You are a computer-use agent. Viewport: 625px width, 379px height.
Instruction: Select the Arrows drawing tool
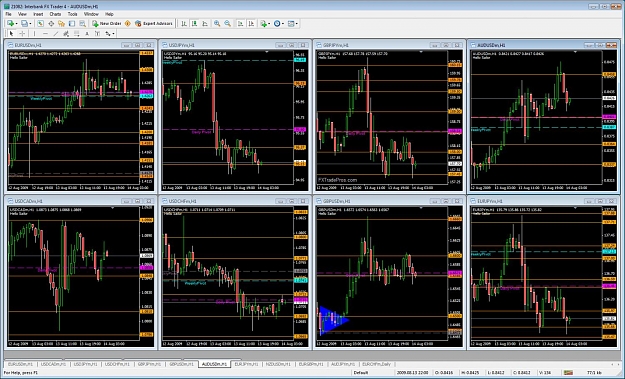tap(108, 33)
